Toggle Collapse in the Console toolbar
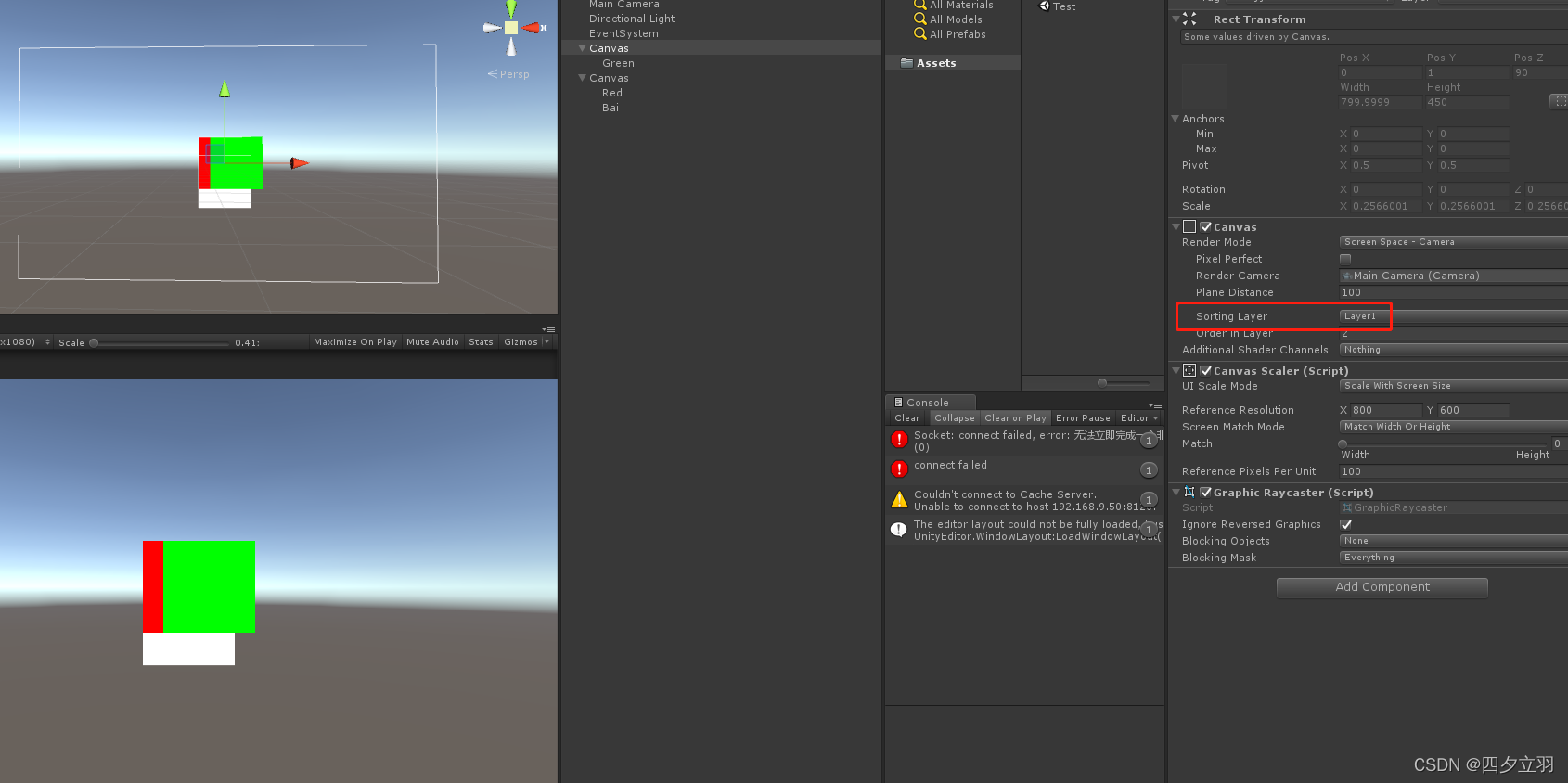The height and width of the screenshot is (783, 1568). pyautogui.click(x=955, y=418)
